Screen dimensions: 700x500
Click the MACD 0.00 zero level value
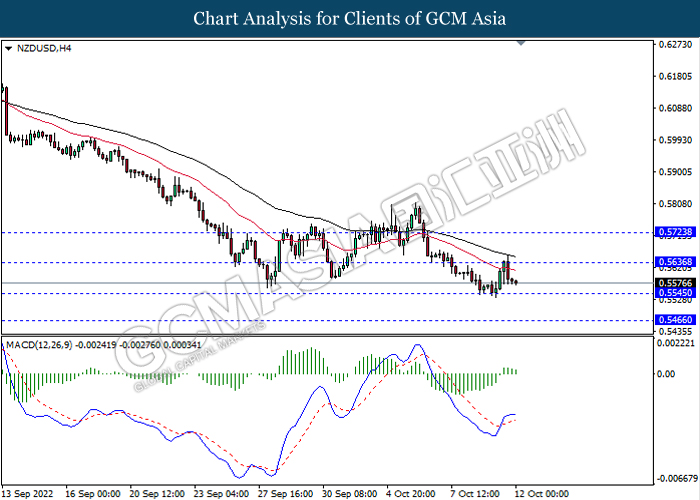[667, 374]
